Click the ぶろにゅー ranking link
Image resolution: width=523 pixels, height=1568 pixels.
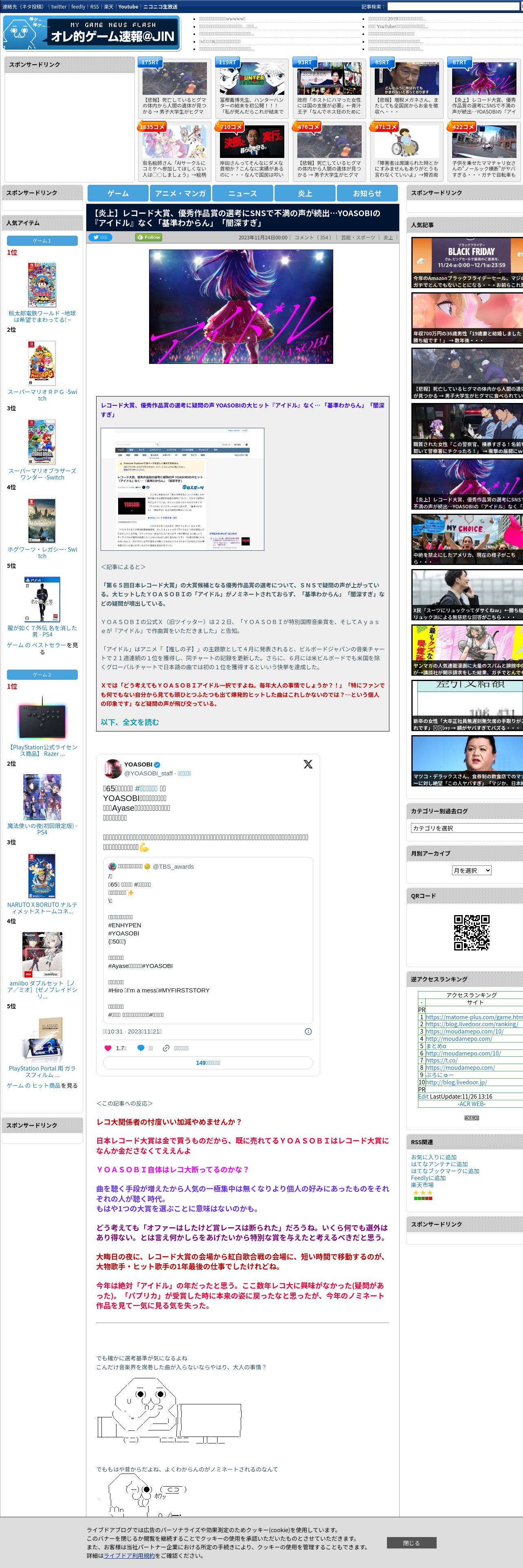pyautogui.click(x=439, y=1075)
